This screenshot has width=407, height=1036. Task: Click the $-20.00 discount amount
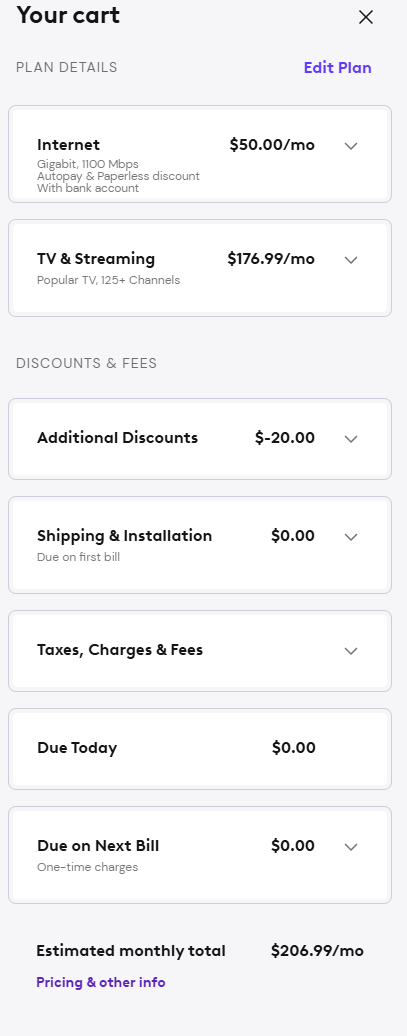(285, 438)
